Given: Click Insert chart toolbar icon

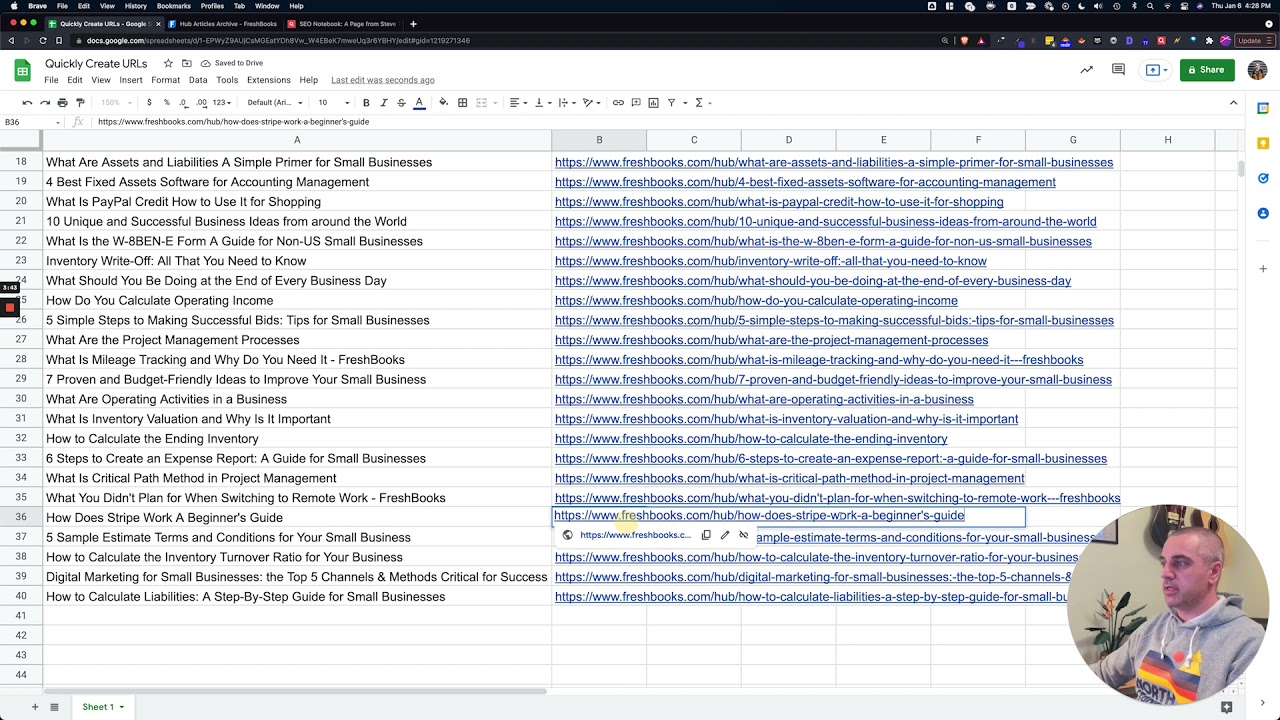Looking at the screenshot, I should point(653,102).
